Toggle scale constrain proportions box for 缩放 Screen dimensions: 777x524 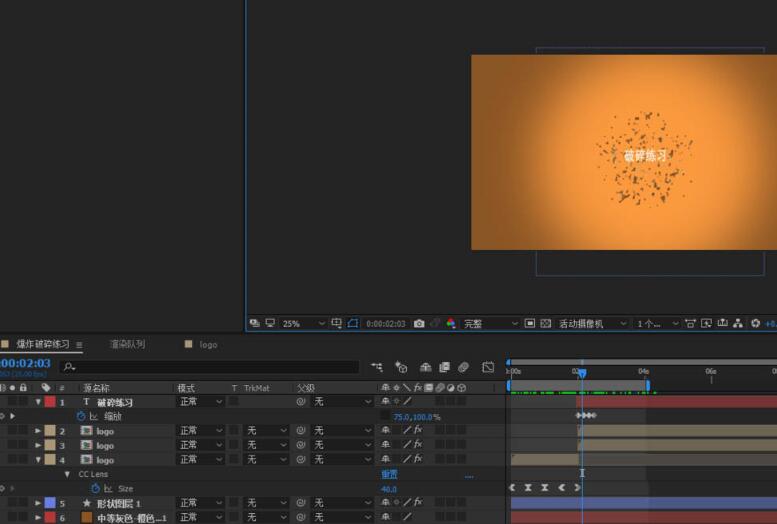coord(385,416)
